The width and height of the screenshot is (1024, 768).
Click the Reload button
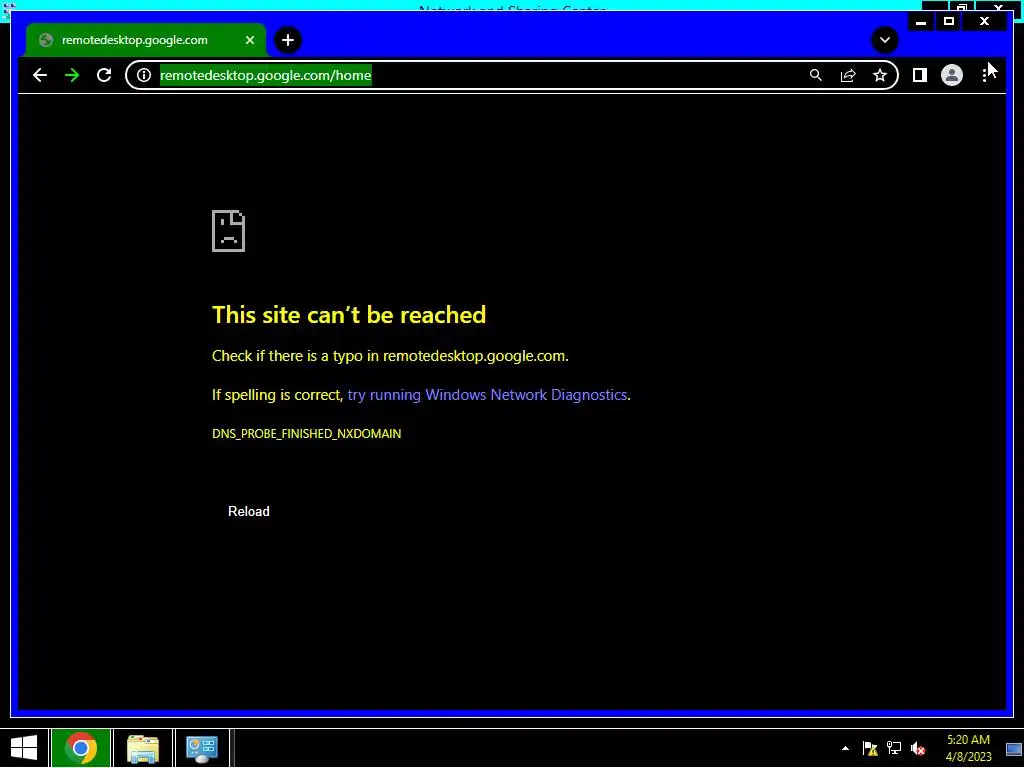tap(249, 511)
